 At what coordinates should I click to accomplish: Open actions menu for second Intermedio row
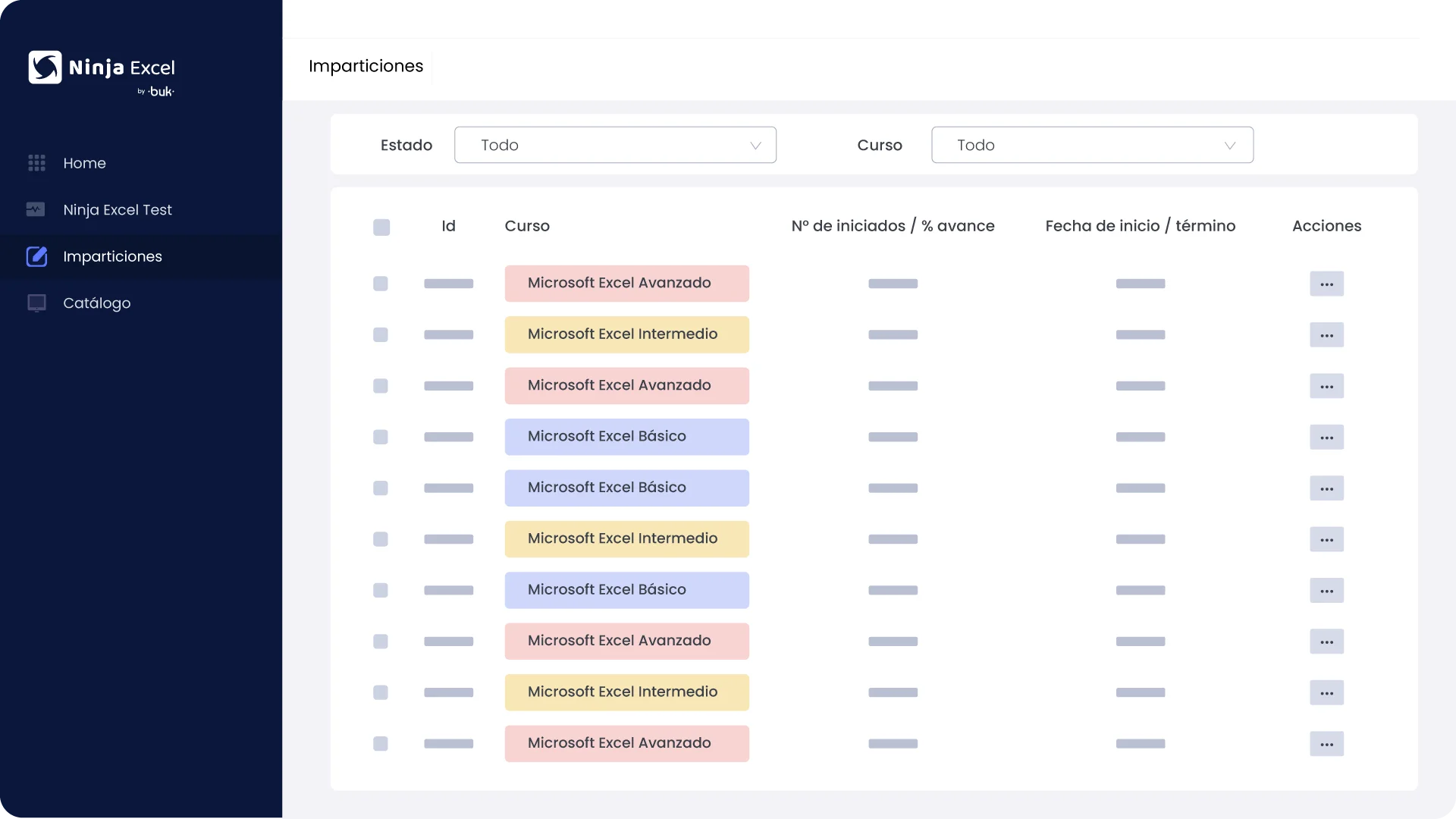(x=1326, y=540)
